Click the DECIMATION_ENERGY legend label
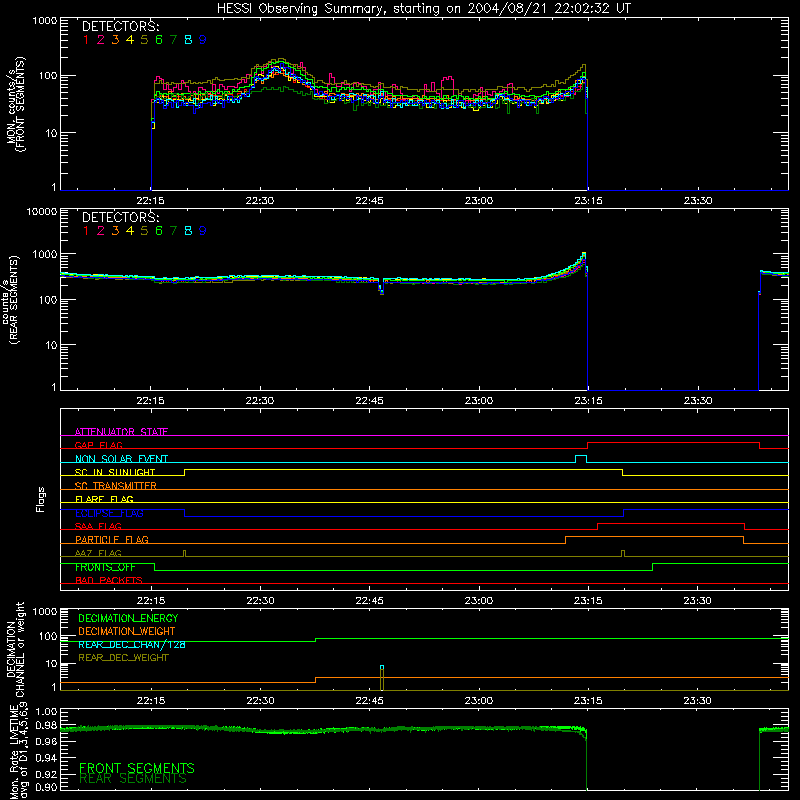Screen dimensions: 800x800 pyautogui.click(x=128, y=618)
